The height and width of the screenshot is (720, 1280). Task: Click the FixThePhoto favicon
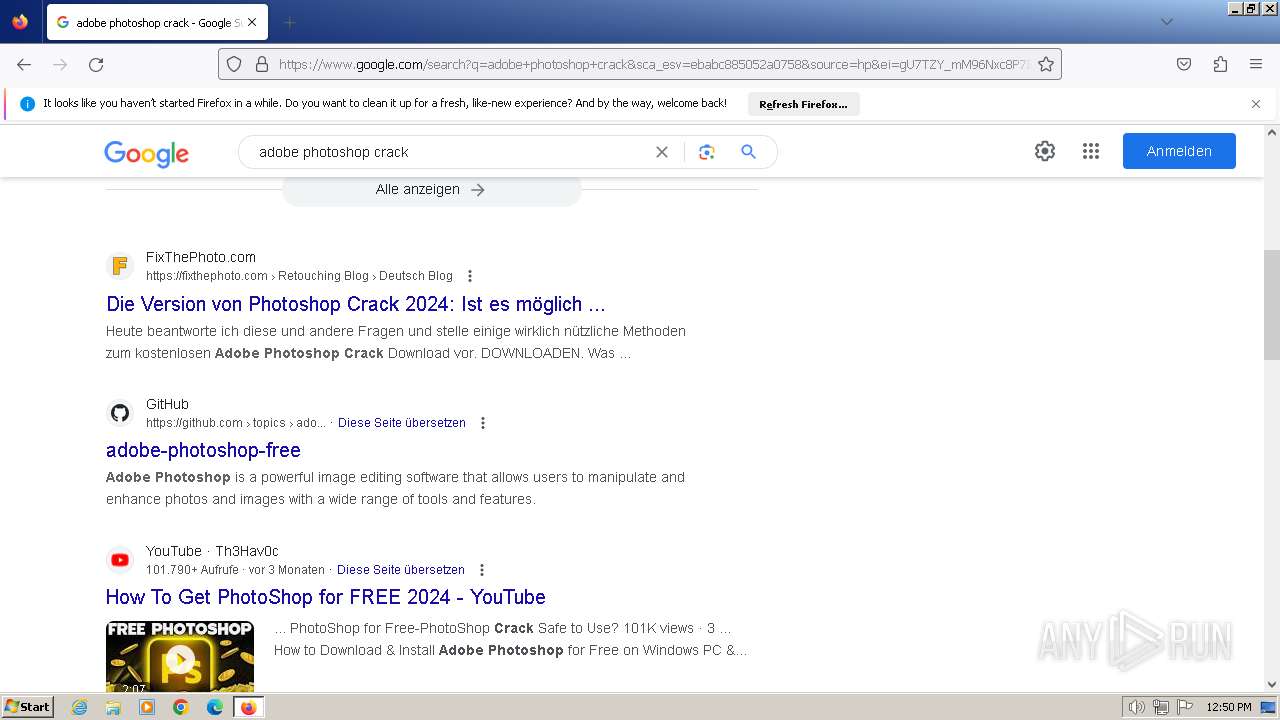(x=120, y=266)
